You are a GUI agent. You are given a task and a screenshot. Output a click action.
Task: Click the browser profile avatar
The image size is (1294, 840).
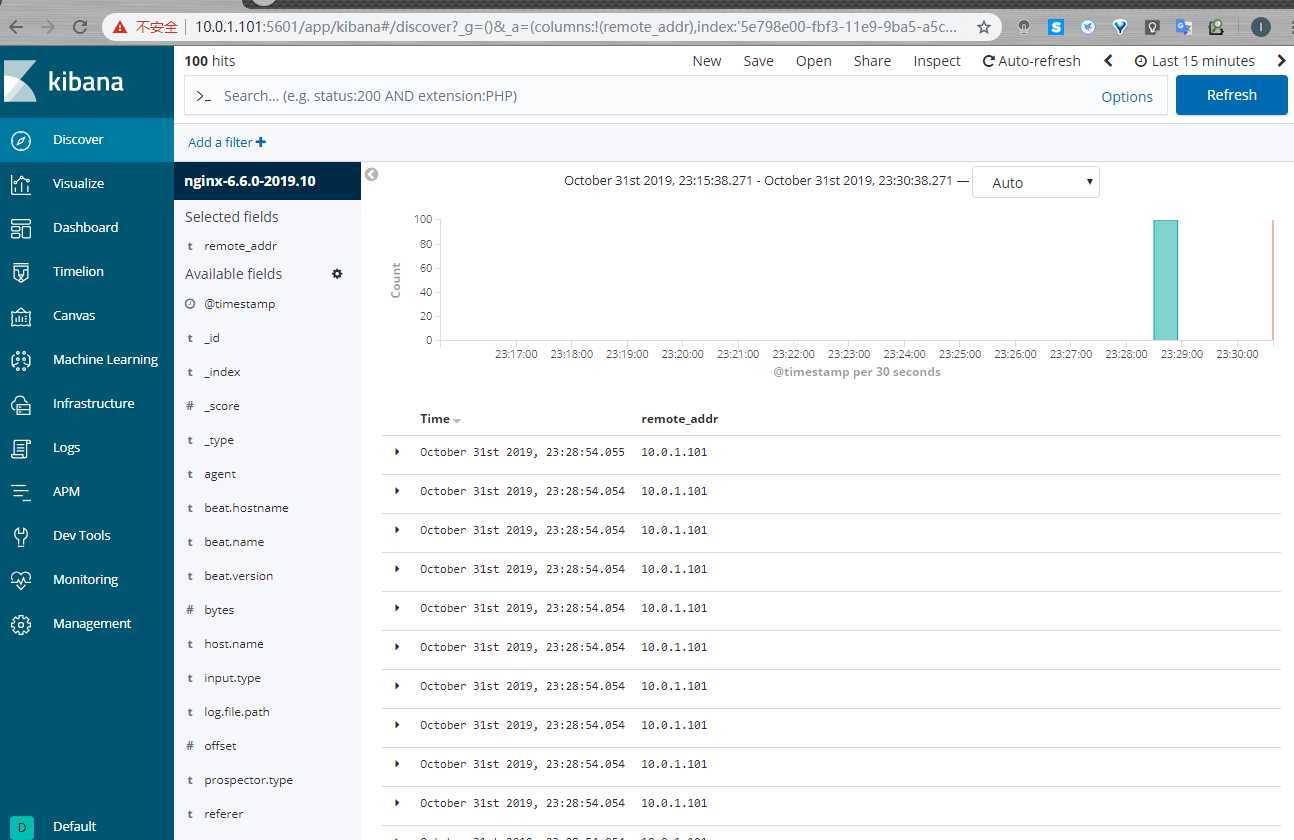[1261, 27]
